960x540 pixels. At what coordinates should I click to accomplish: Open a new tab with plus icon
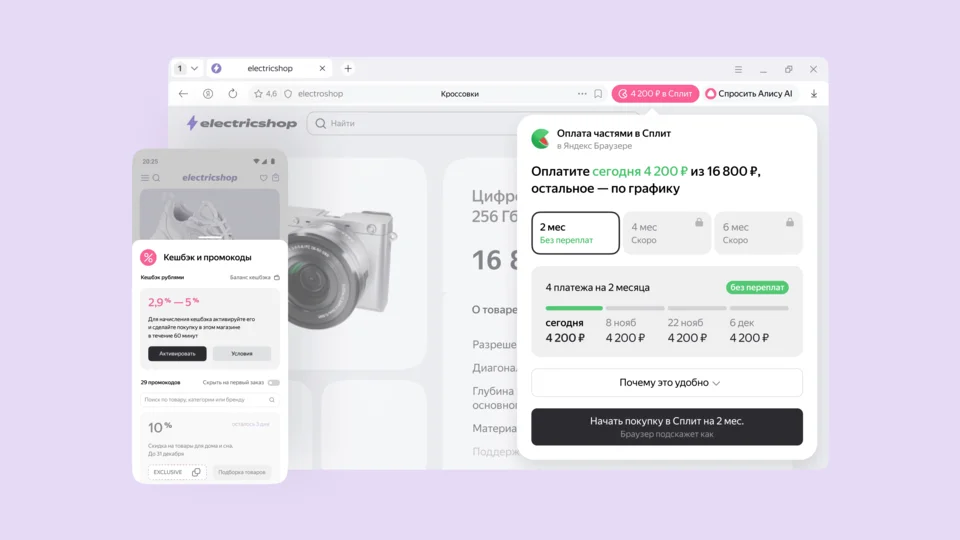348,69
